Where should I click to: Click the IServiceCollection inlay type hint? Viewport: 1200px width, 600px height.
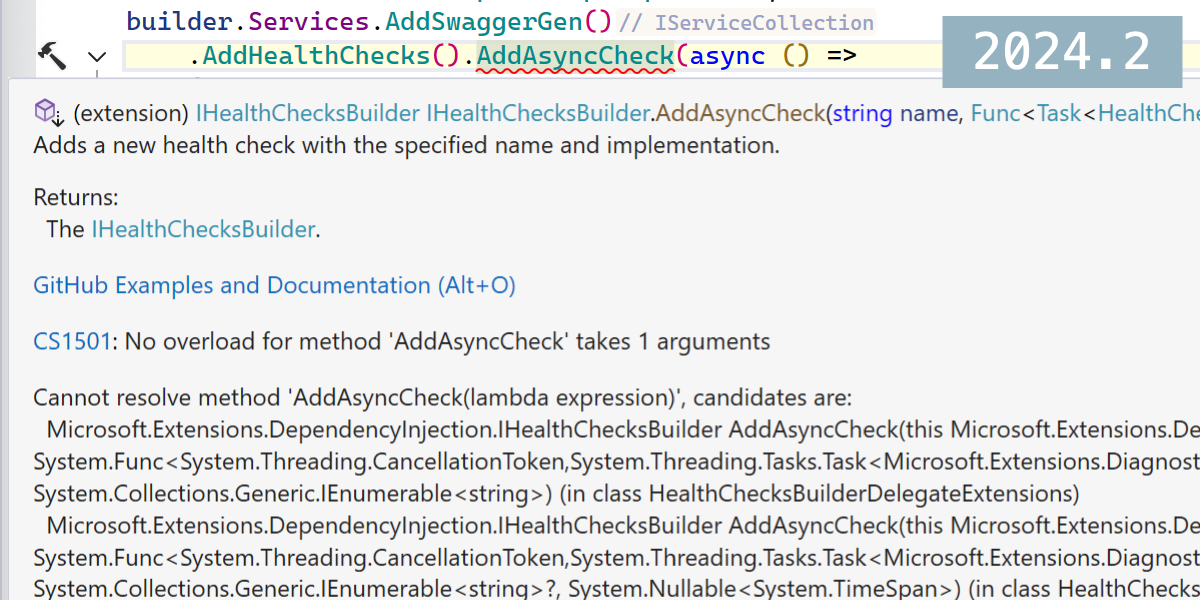pyautogui.click(x=764, y=22)
